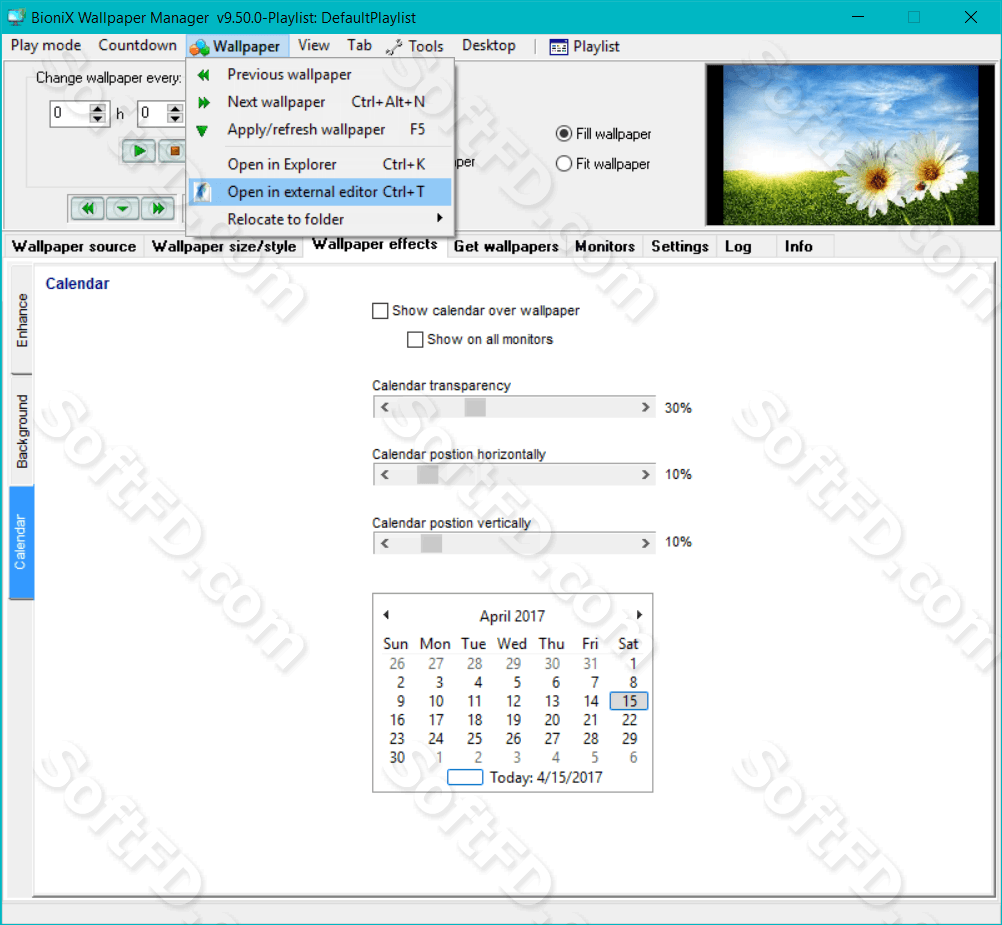This screenshot has height=925, width=1002.
Task: Open the Countdown menu
Action: [137, 45]
